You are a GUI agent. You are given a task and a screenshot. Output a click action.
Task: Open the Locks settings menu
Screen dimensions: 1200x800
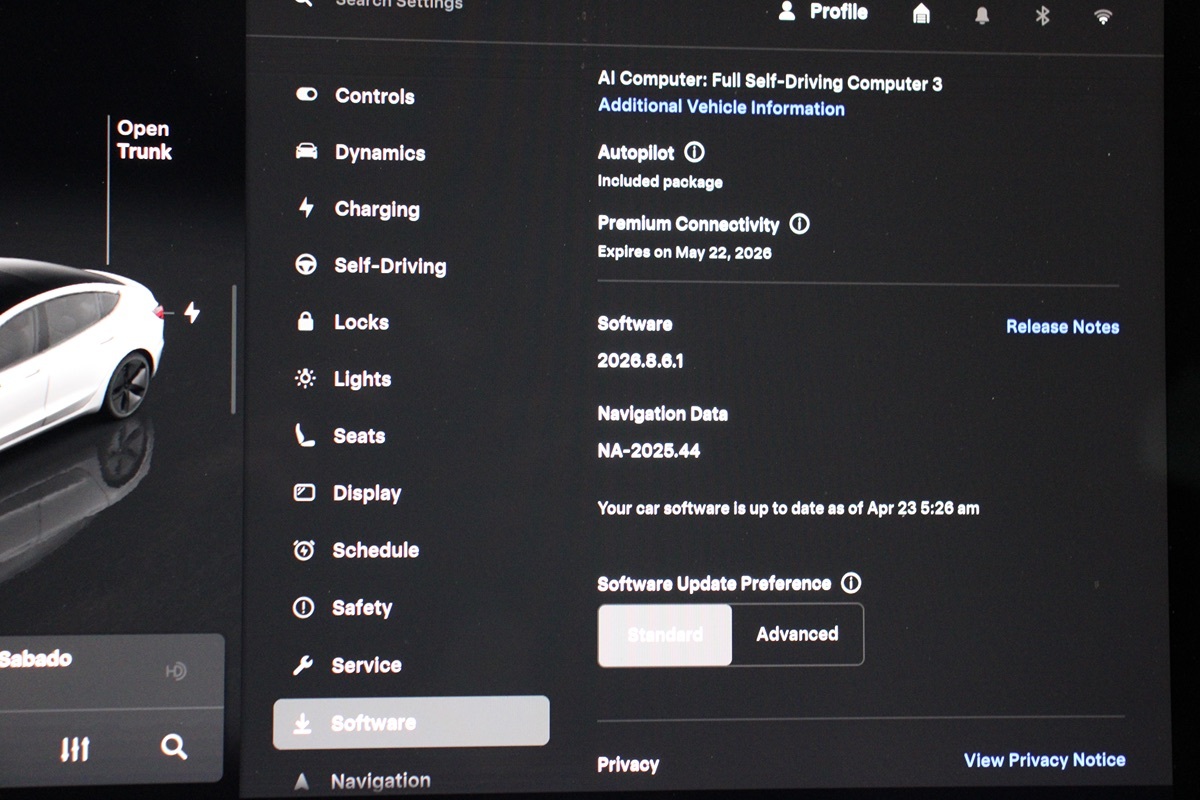click(341, 322)
